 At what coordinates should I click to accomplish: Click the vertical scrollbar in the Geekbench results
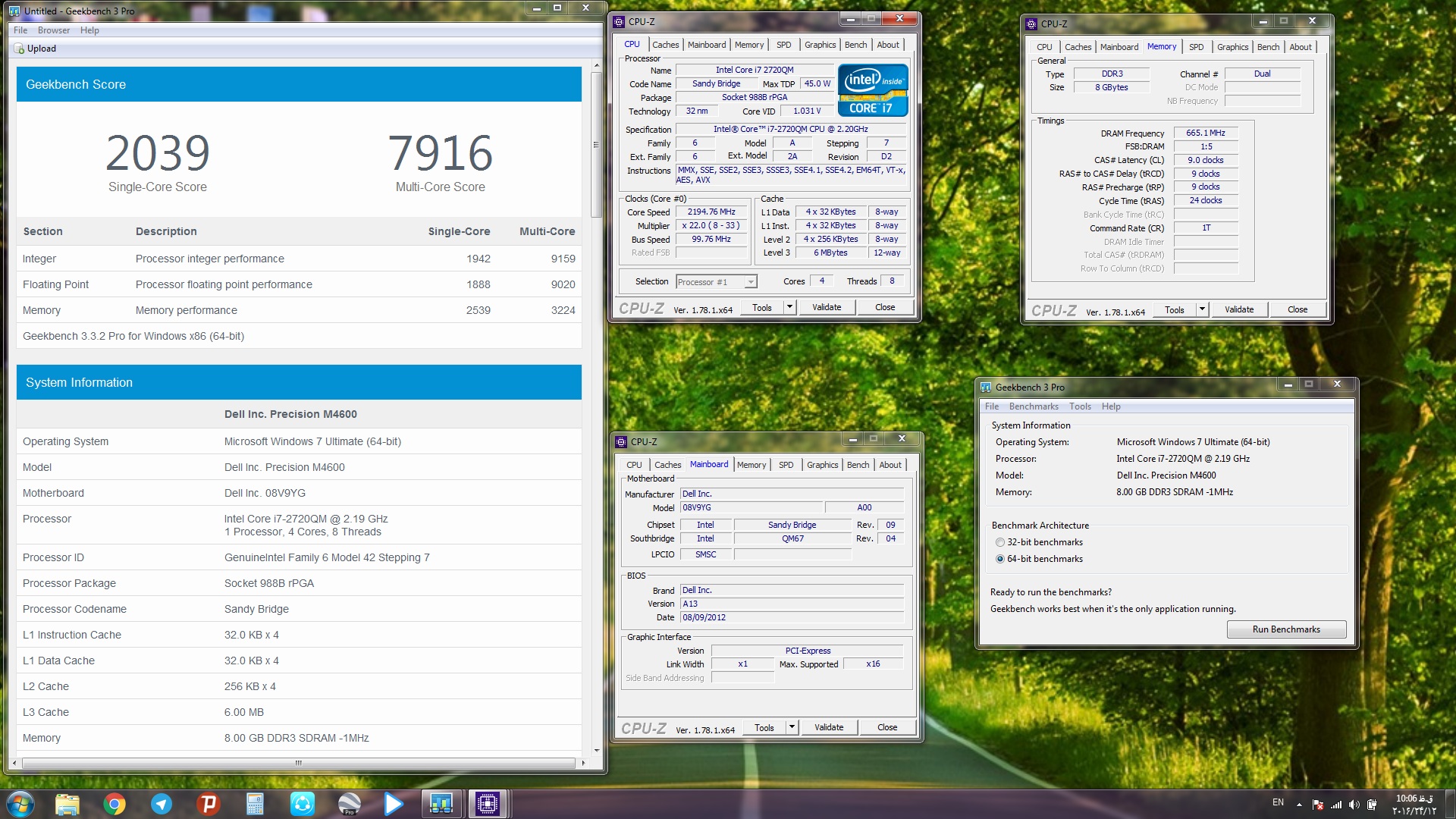point(596,144)
